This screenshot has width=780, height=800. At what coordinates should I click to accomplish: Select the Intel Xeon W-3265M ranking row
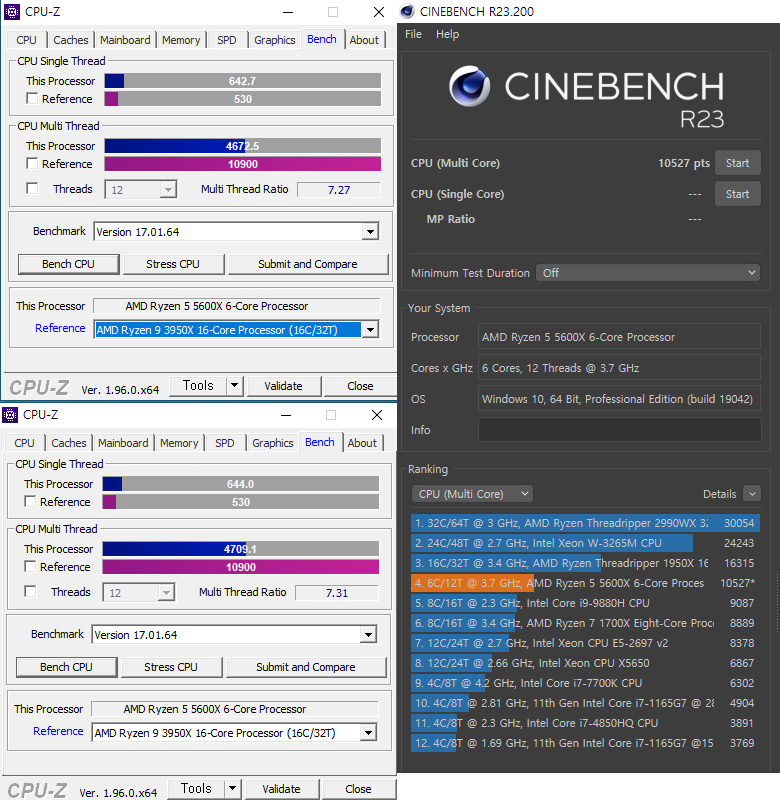pyautogui.click(x=585, y=543)
